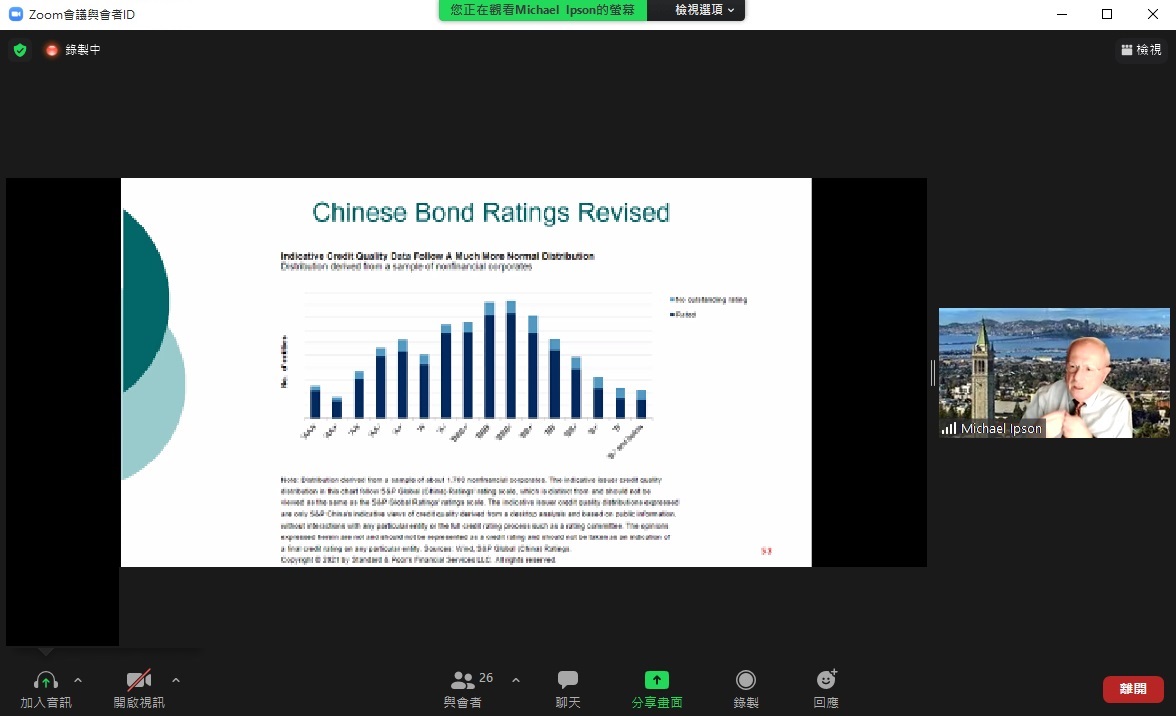The height and width of the screenshot is (716, 1176).
Task: Click the red 離開 leave button
Action: tap(1133, 689)
